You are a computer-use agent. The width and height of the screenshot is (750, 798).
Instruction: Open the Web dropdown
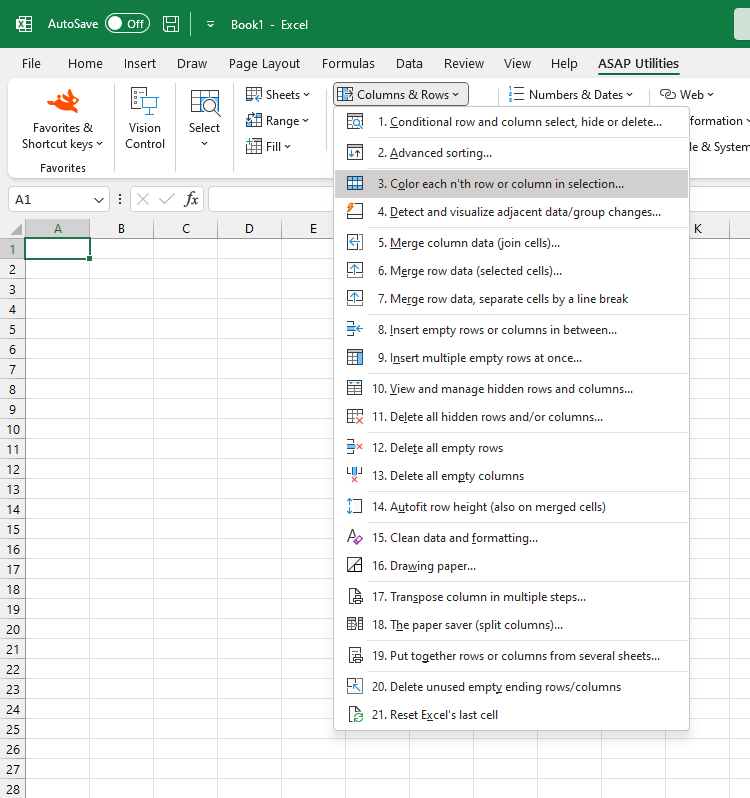pos(687,95)
